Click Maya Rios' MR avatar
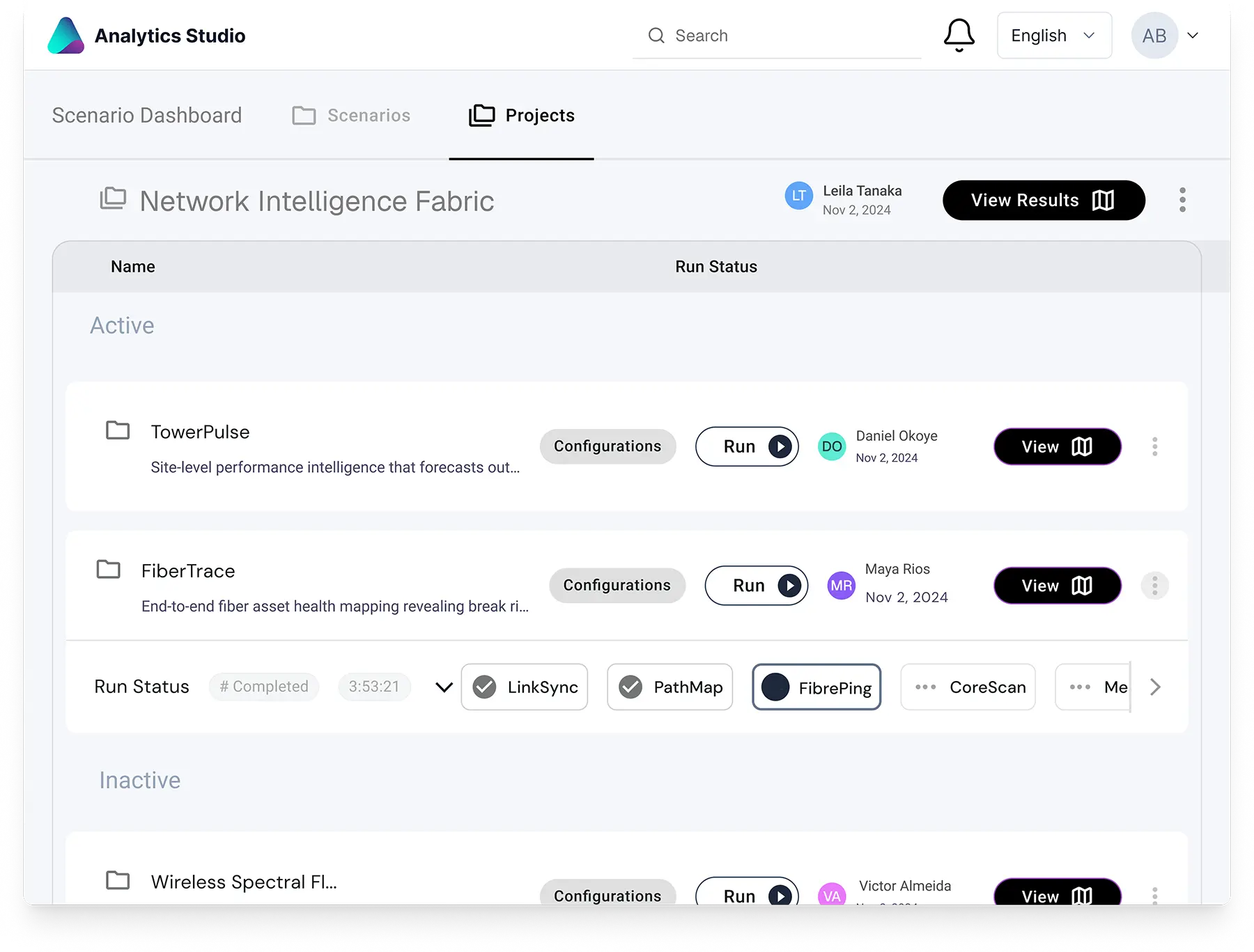Viewport: 1254px width, 952px height. tap(841, 586)
